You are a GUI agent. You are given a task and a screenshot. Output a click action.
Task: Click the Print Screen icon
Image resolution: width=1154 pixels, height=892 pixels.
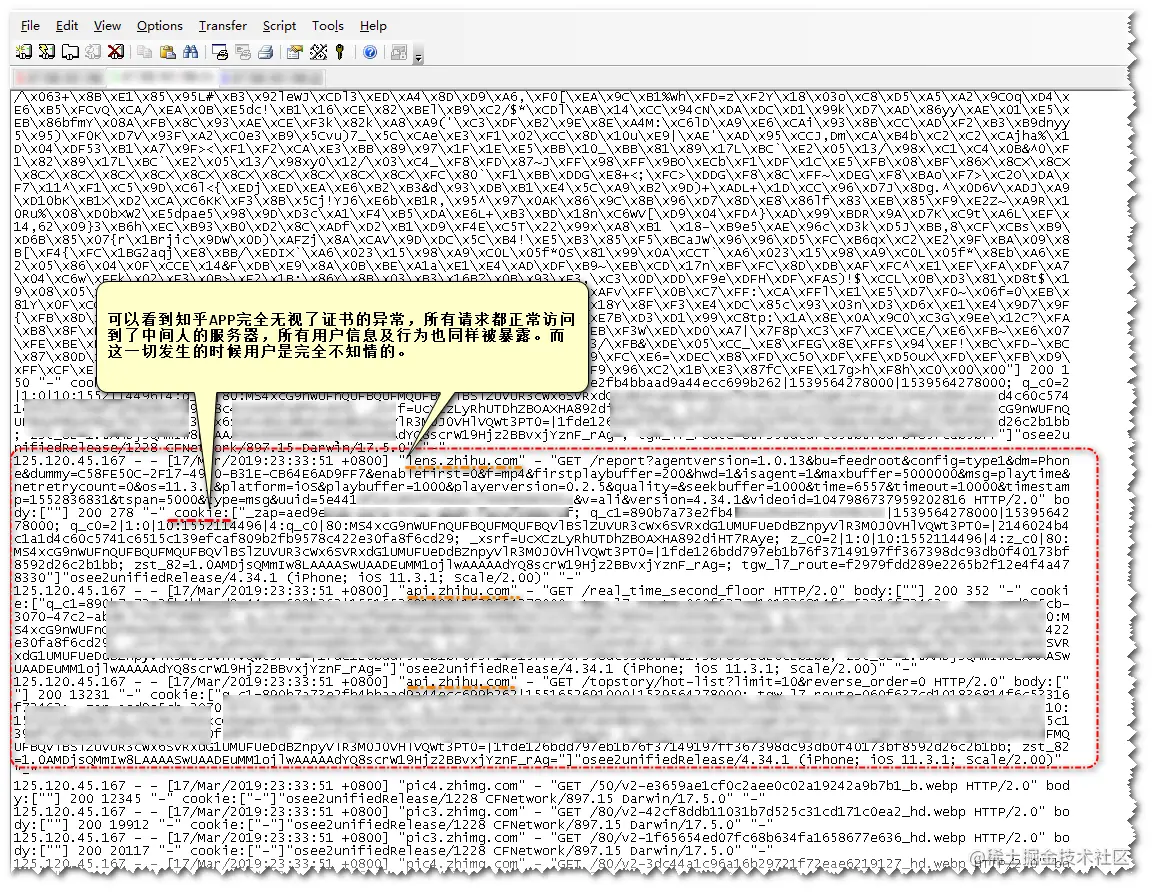(219, 52)
